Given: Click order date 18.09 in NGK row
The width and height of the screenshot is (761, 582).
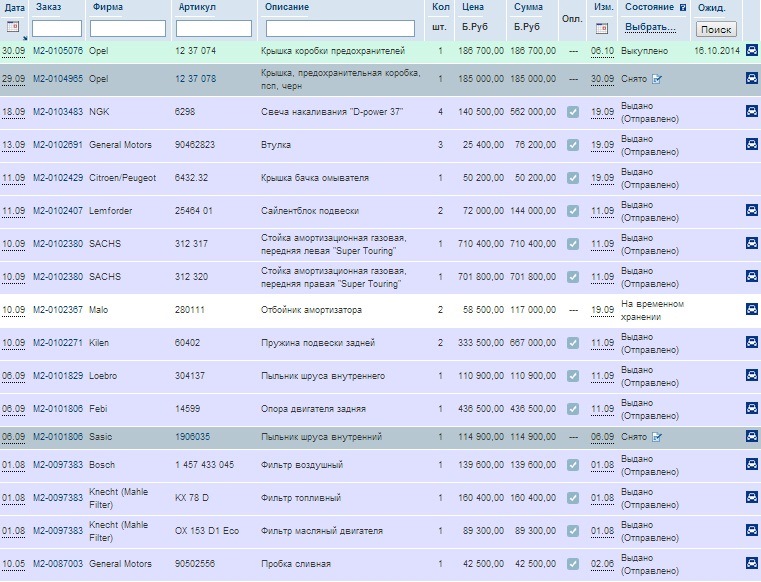Looking at the screenshot, I should pyautogui.click(x=14, y=112).
